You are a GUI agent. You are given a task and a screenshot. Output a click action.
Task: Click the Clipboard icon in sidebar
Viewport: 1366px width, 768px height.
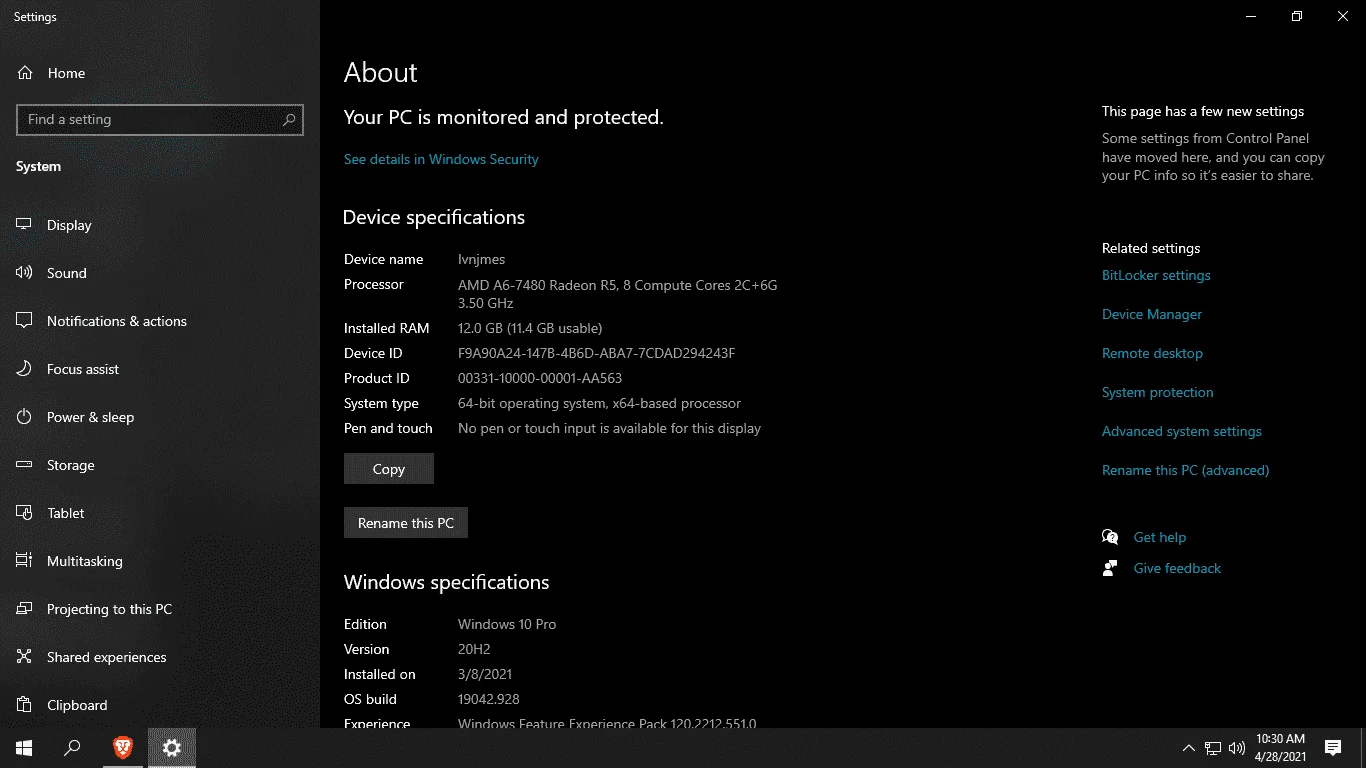coord(25,705)
